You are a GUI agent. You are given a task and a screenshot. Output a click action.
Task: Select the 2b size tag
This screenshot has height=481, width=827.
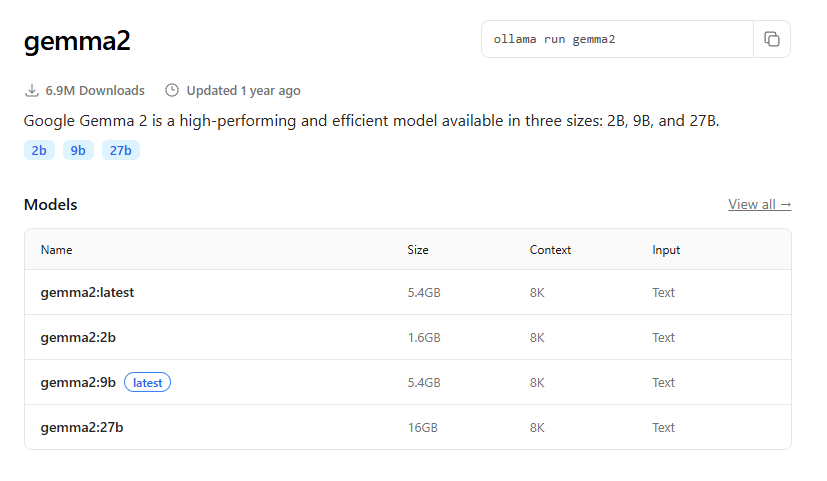[x=39, y=151]
